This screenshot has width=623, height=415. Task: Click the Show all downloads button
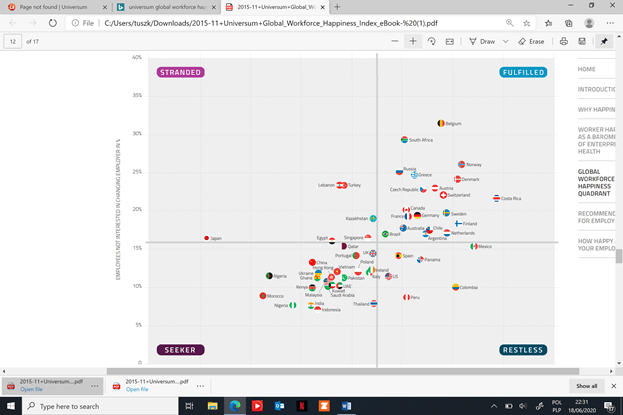point(586,385)
